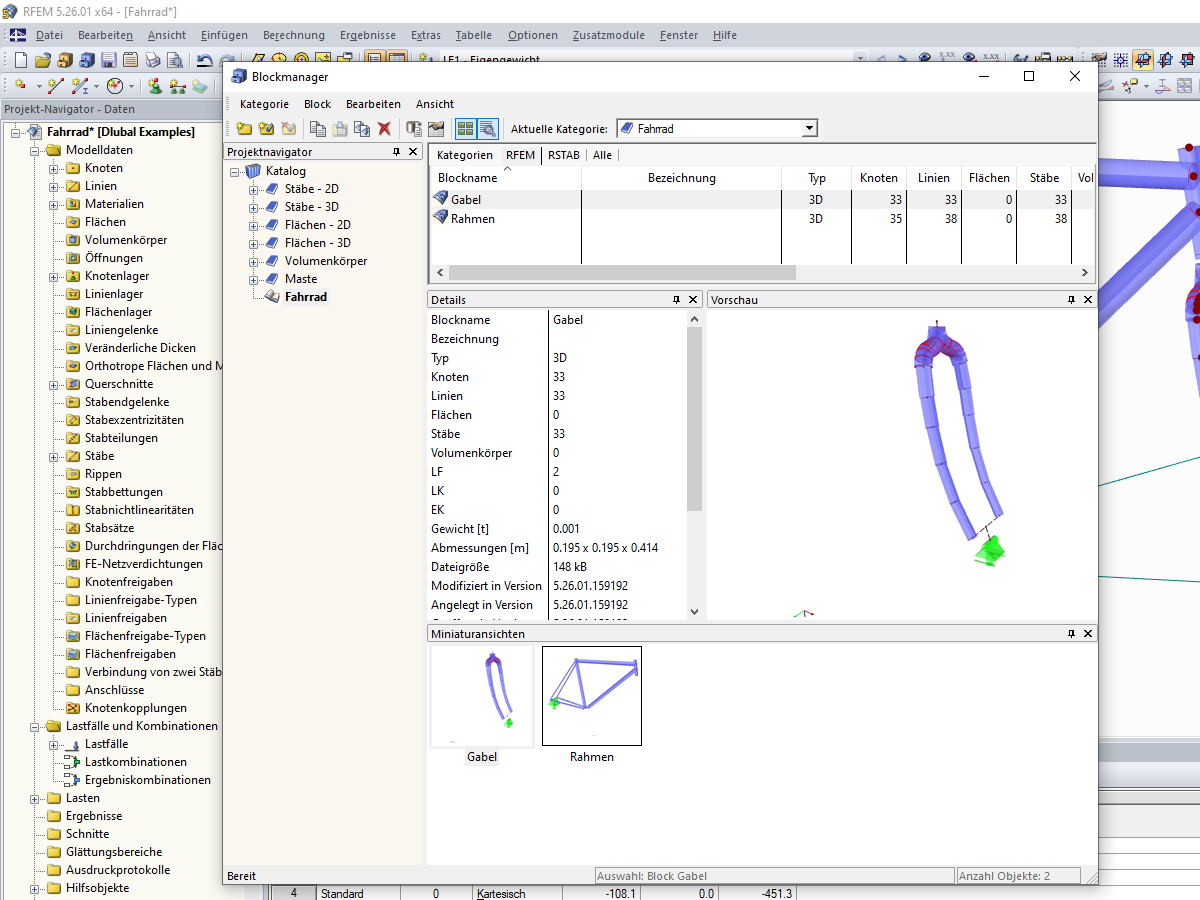Collapse the Modelldaten folder
Viewport: 1200px width, 900px height.
(36, 150)
